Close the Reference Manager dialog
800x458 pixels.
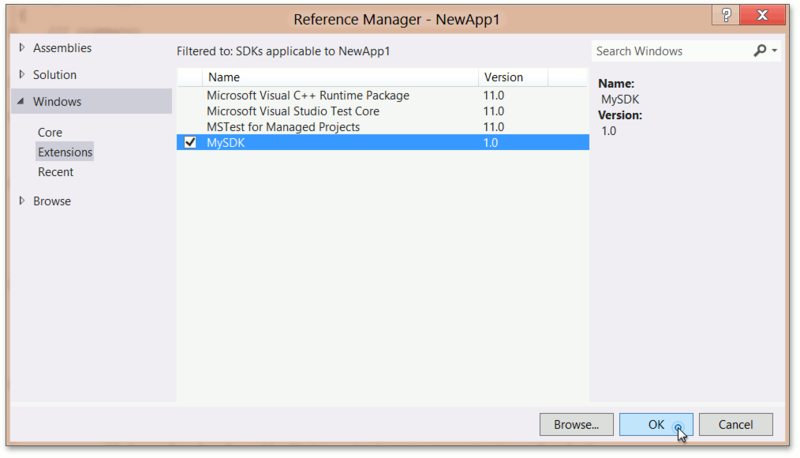762,15
